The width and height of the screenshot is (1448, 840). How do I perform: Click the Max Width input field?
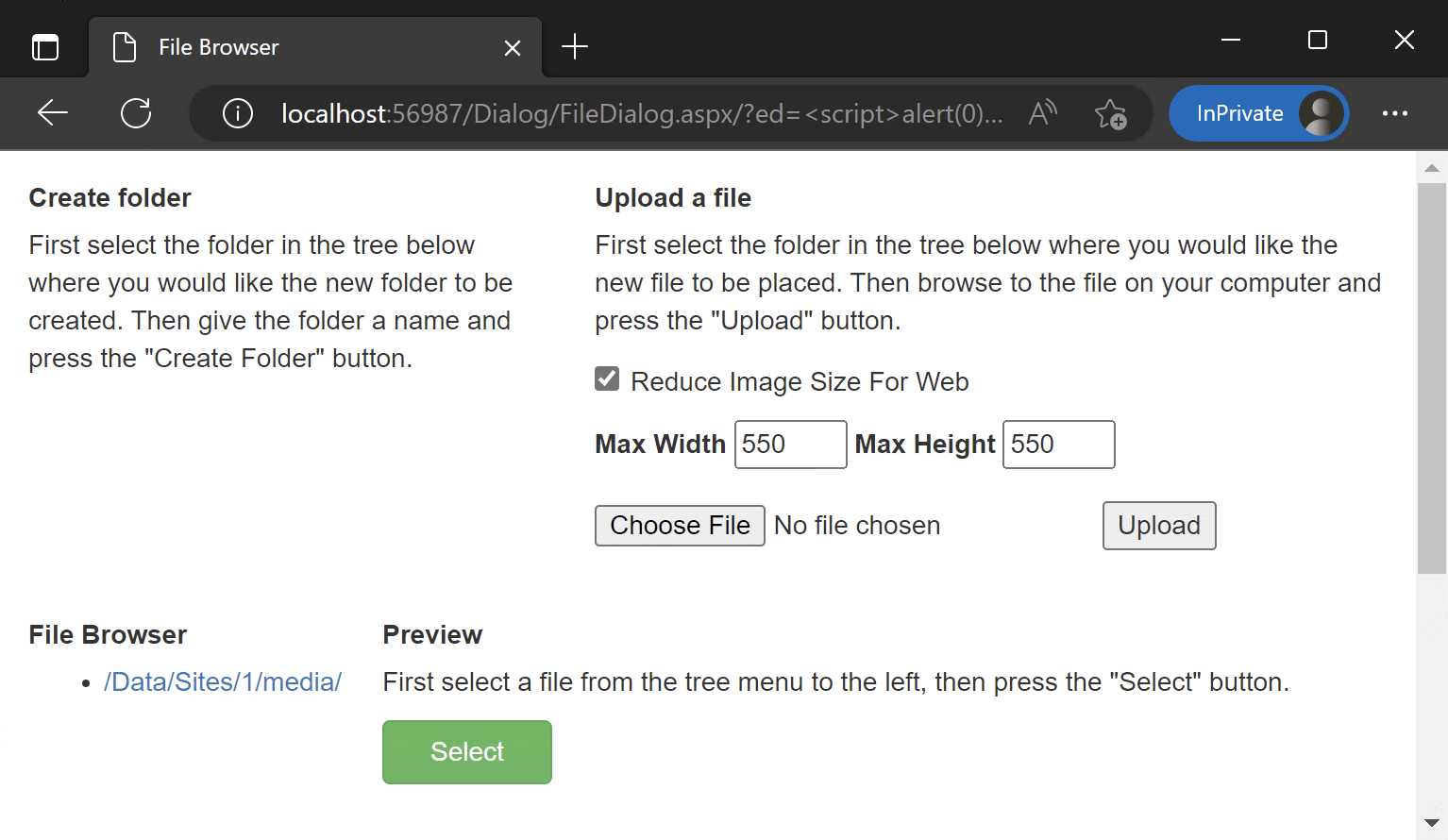[790, 445]
